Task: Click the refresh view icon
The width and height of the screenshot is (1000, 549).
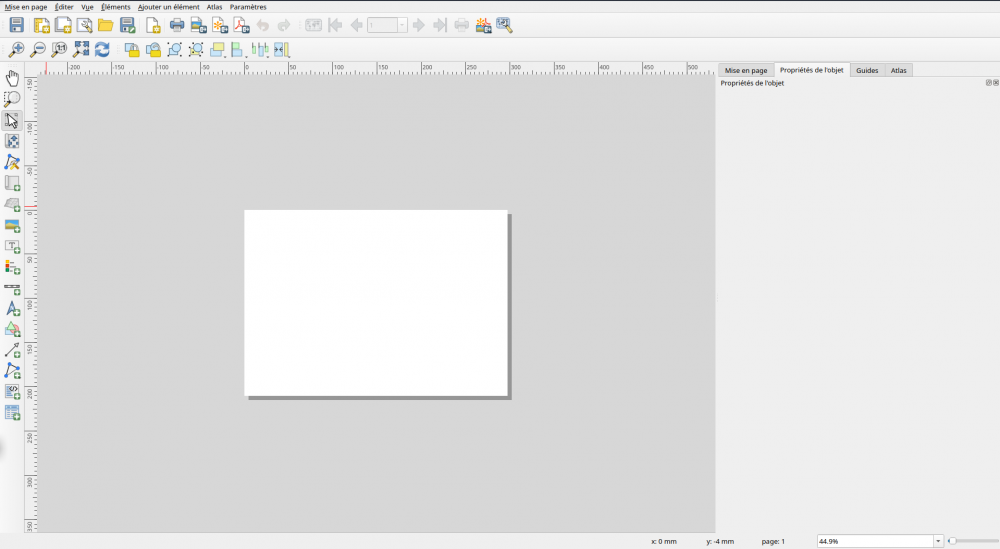Action: 102,49
